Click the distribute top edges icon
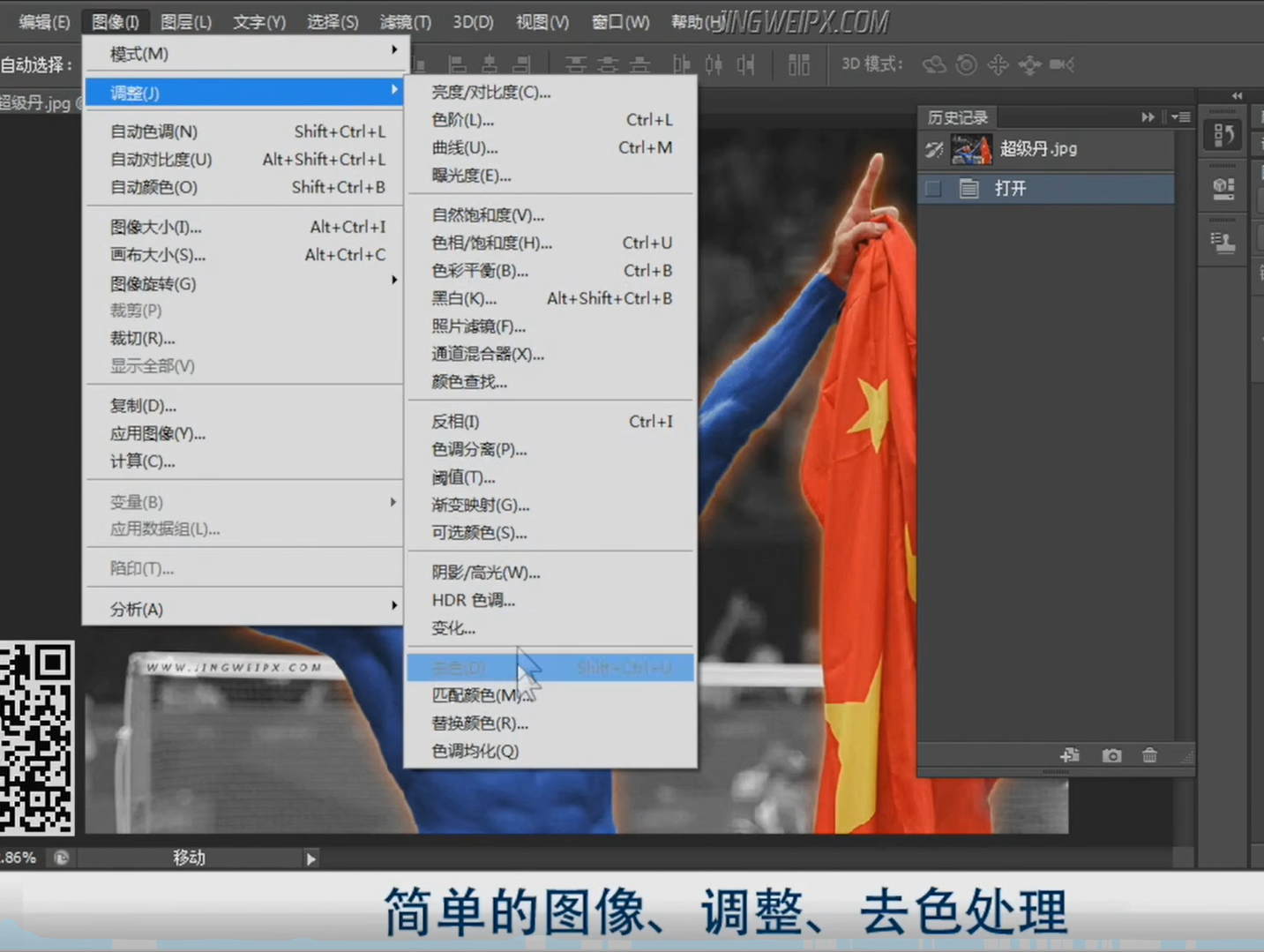Viewport: 1264px width, 952px height. point(576,64)
